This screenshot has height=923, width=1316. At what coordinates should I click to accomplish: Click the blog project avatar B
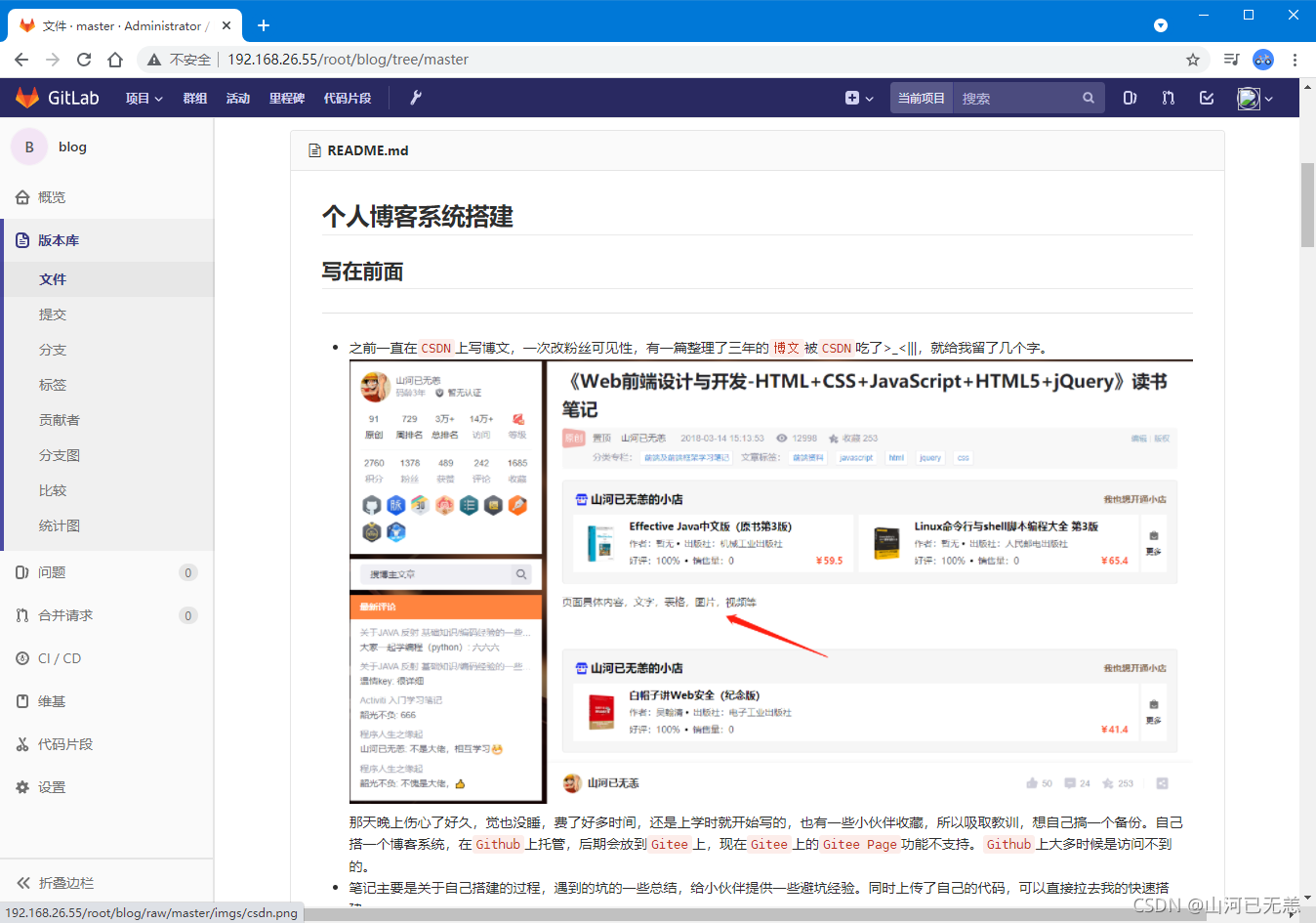pos(29,147)
